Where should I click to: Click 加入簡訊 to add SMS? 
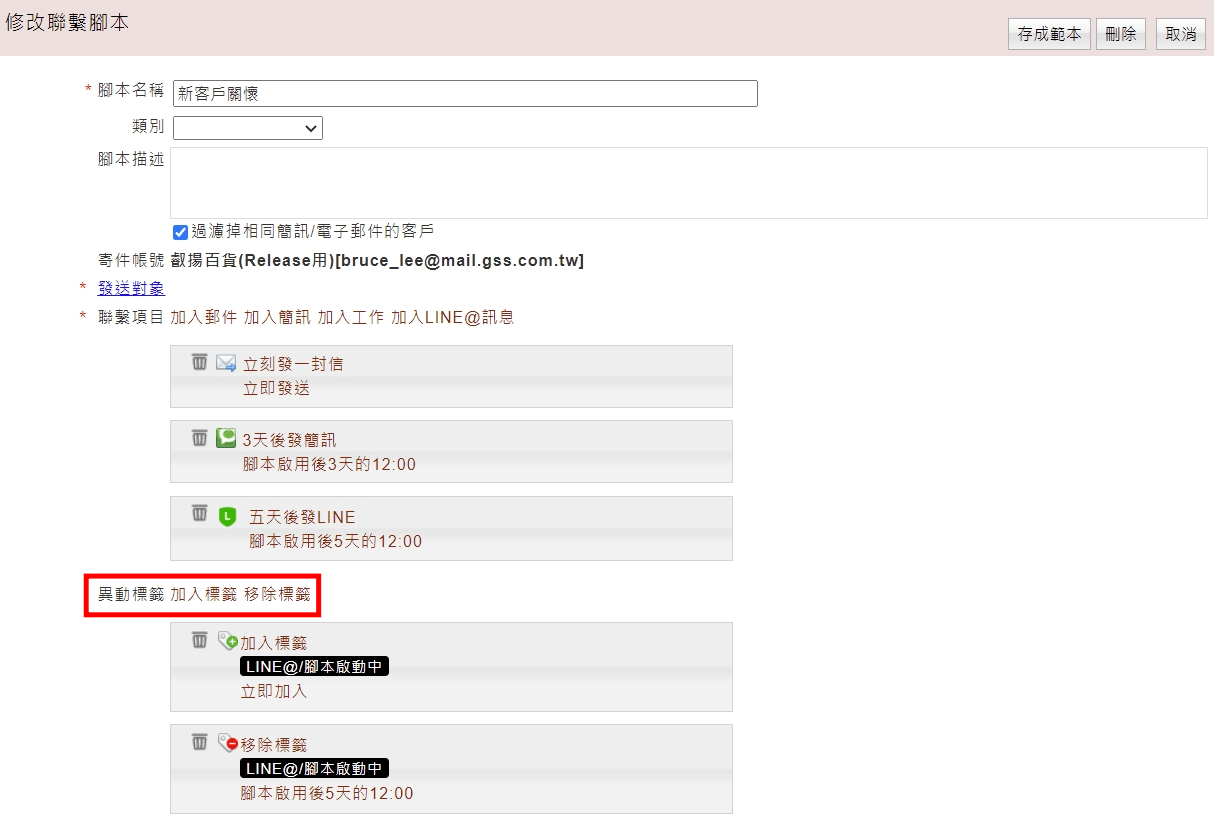pyautogui.click(x=277, y=317)
